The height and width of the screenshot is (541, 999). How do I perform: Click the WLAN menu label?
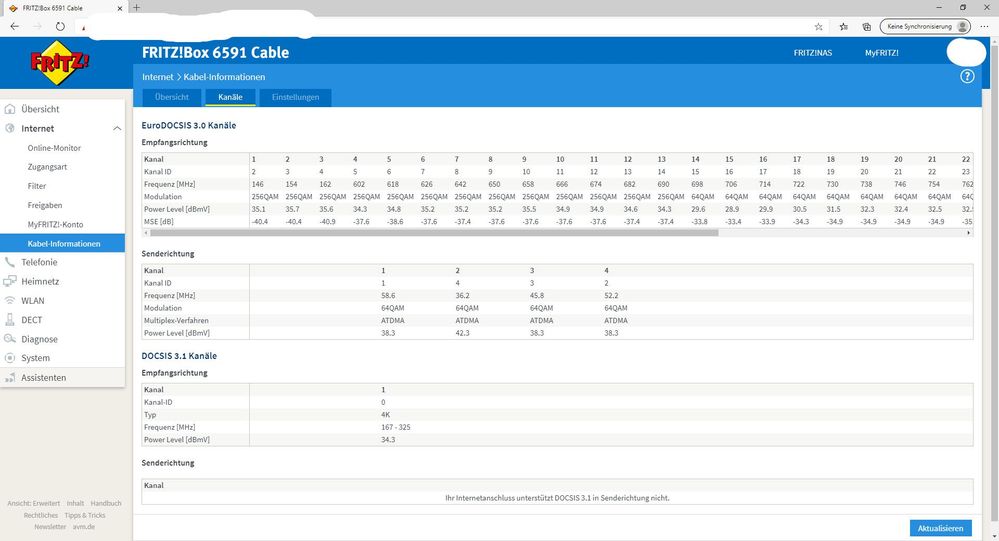[x=32, y=300]
